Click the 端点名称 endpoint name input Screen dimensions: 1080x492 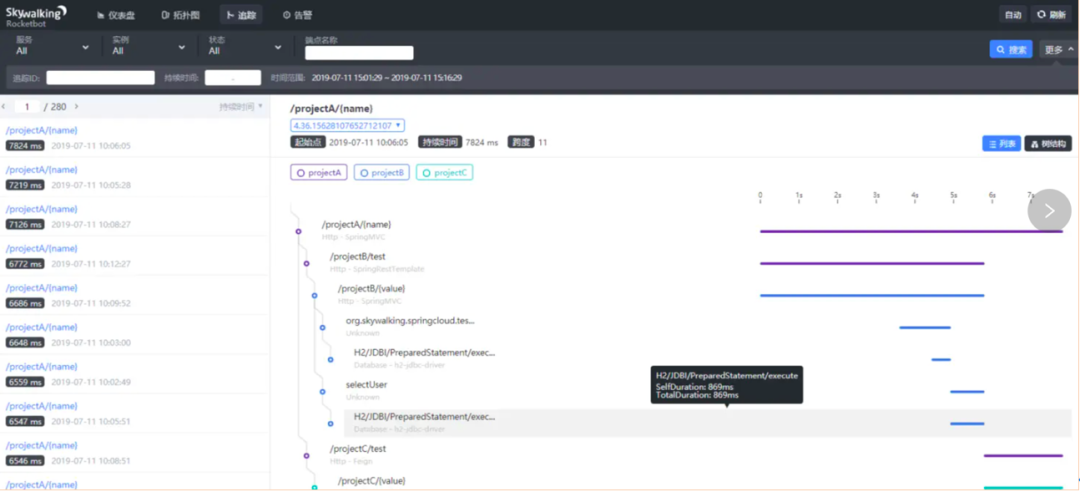(x=359, y=53)
